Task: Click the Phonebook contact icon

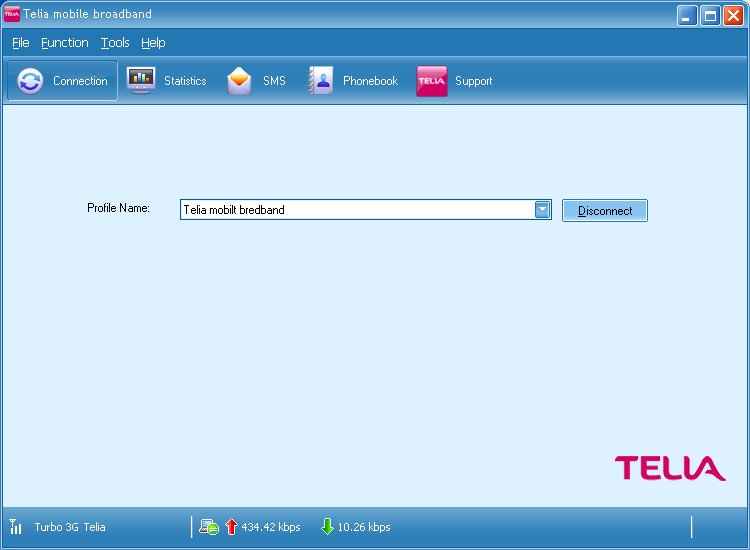Action: pos(320,80)
